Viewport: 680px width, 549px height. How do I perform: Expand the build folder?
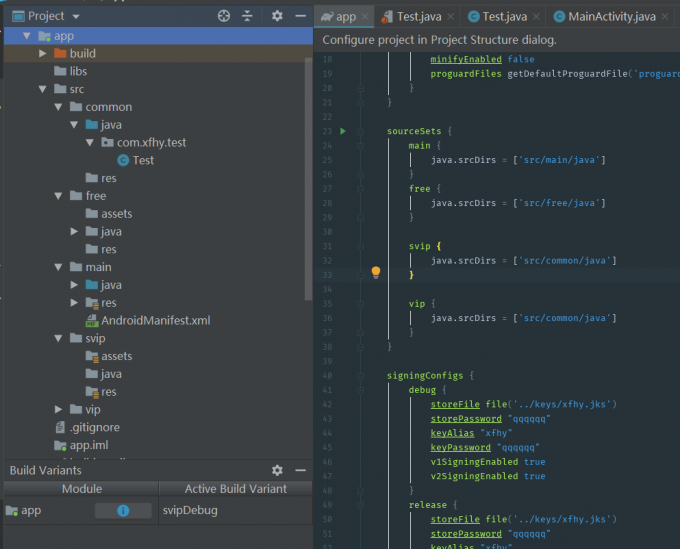[x=43, y=53]
